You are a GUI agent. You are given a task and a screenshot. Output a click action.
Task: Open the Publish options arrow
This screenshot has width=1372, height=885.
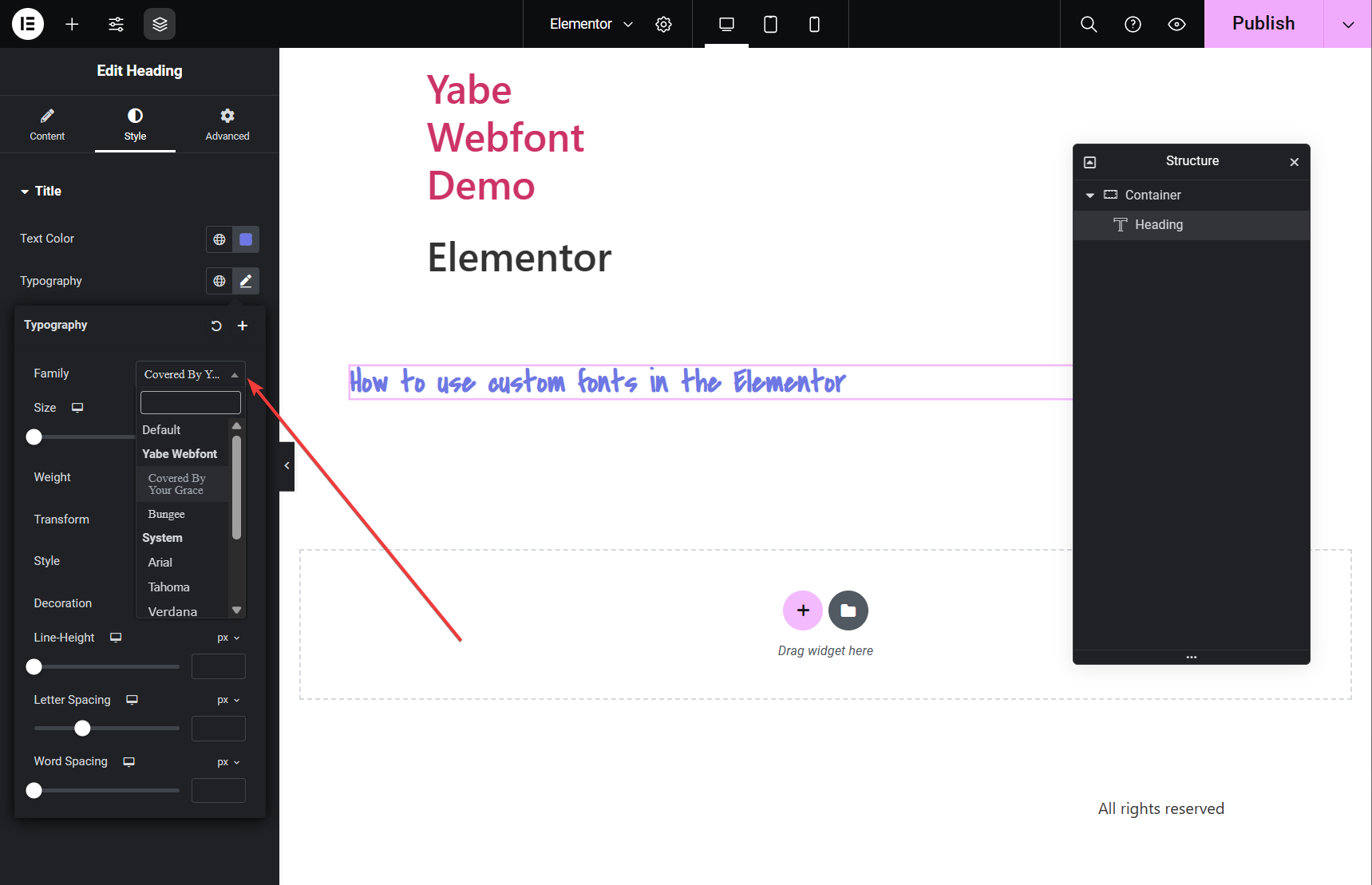(1348, 24)
